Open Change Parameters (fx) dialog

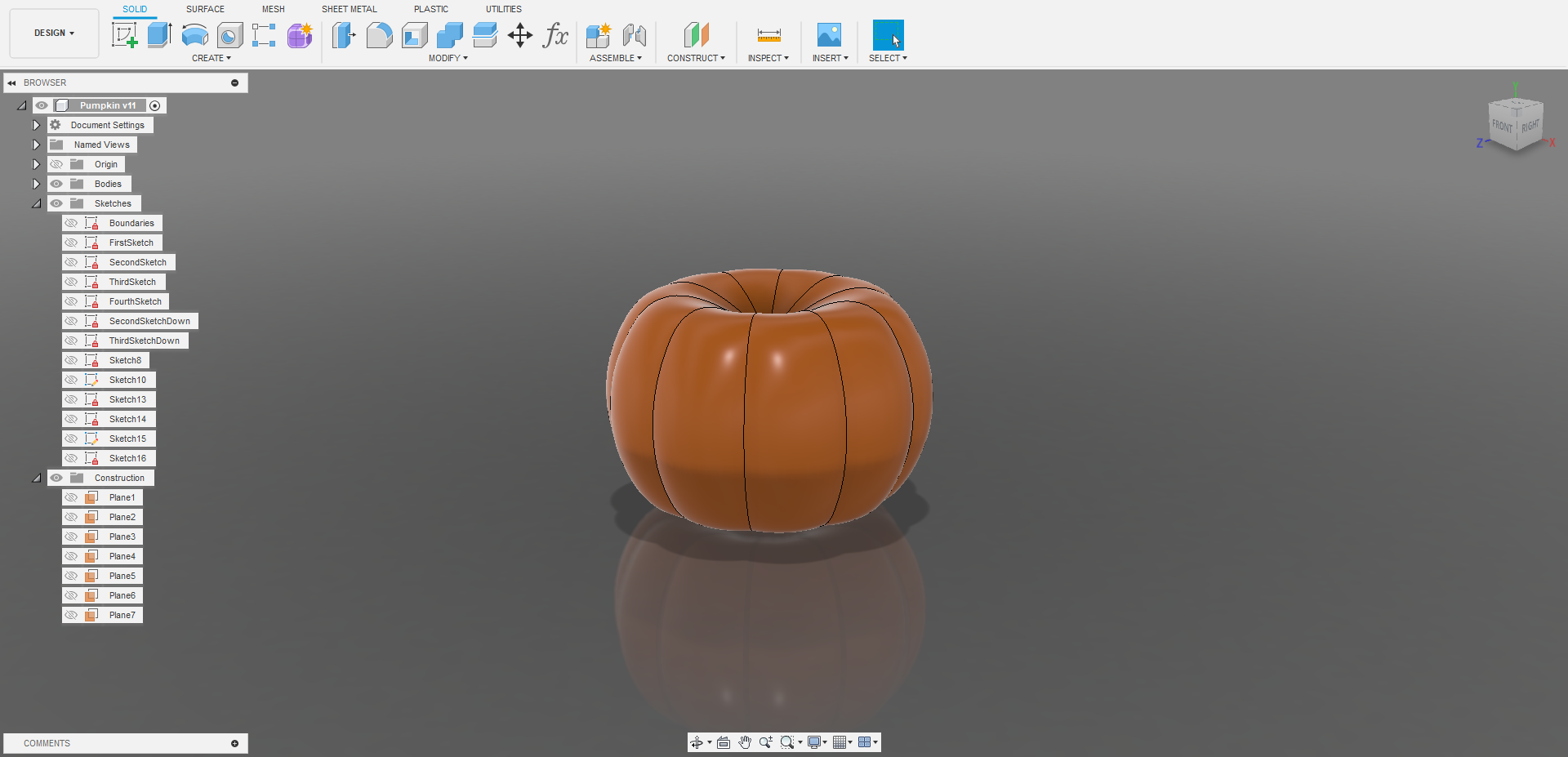point(555,35)
